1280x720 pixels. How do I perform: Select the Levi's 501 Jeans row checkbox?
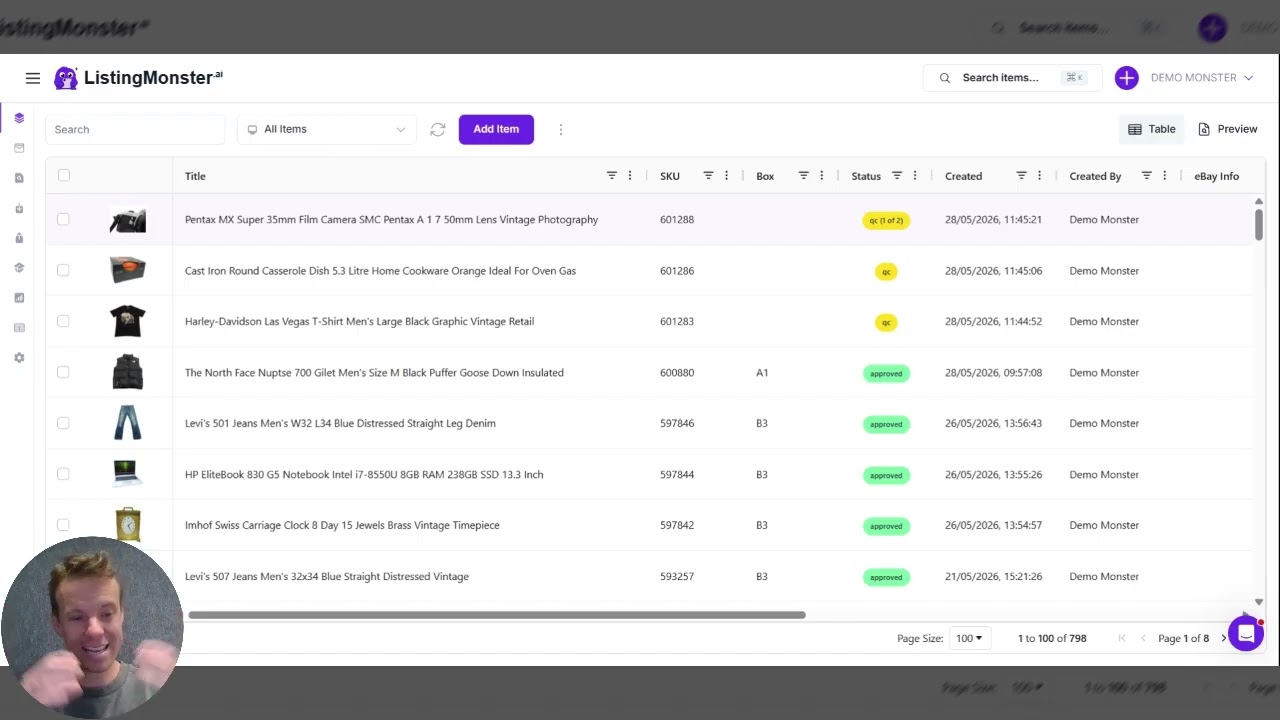click(63, 424)
